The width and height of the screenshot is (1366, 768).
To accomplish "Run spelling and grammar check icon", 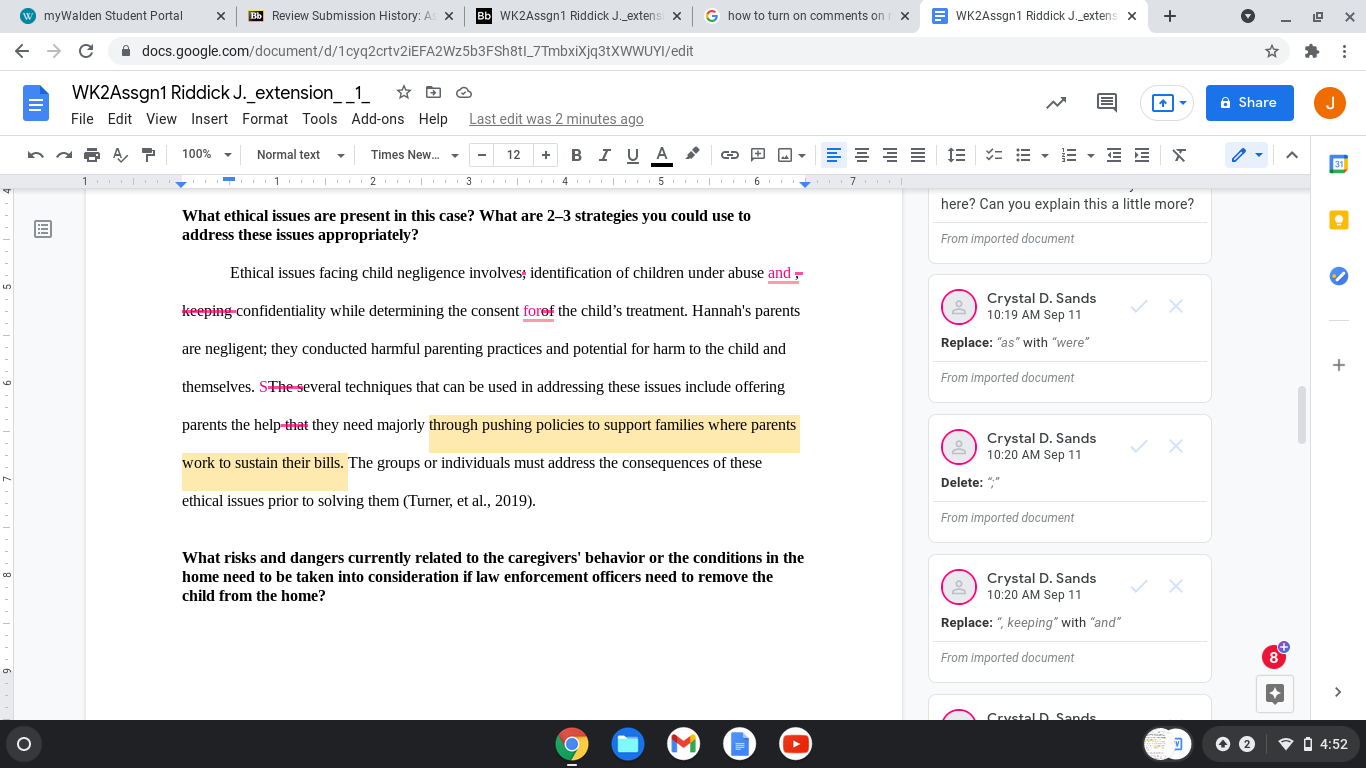I will (x=120, y=155).
